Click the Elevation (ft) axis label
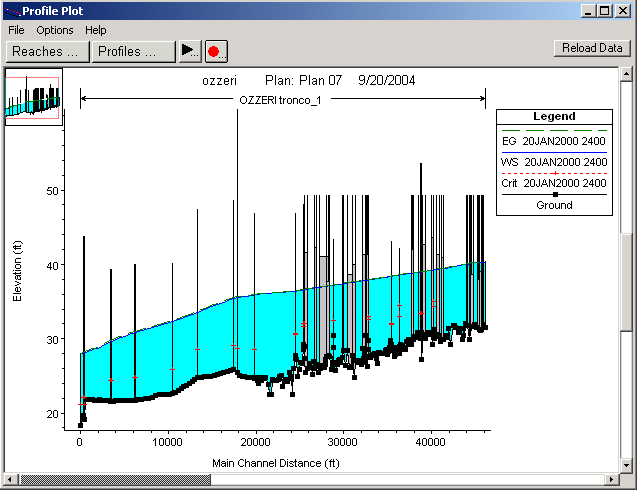The height and width of the screenshot is (490, 637). point(17,271)
